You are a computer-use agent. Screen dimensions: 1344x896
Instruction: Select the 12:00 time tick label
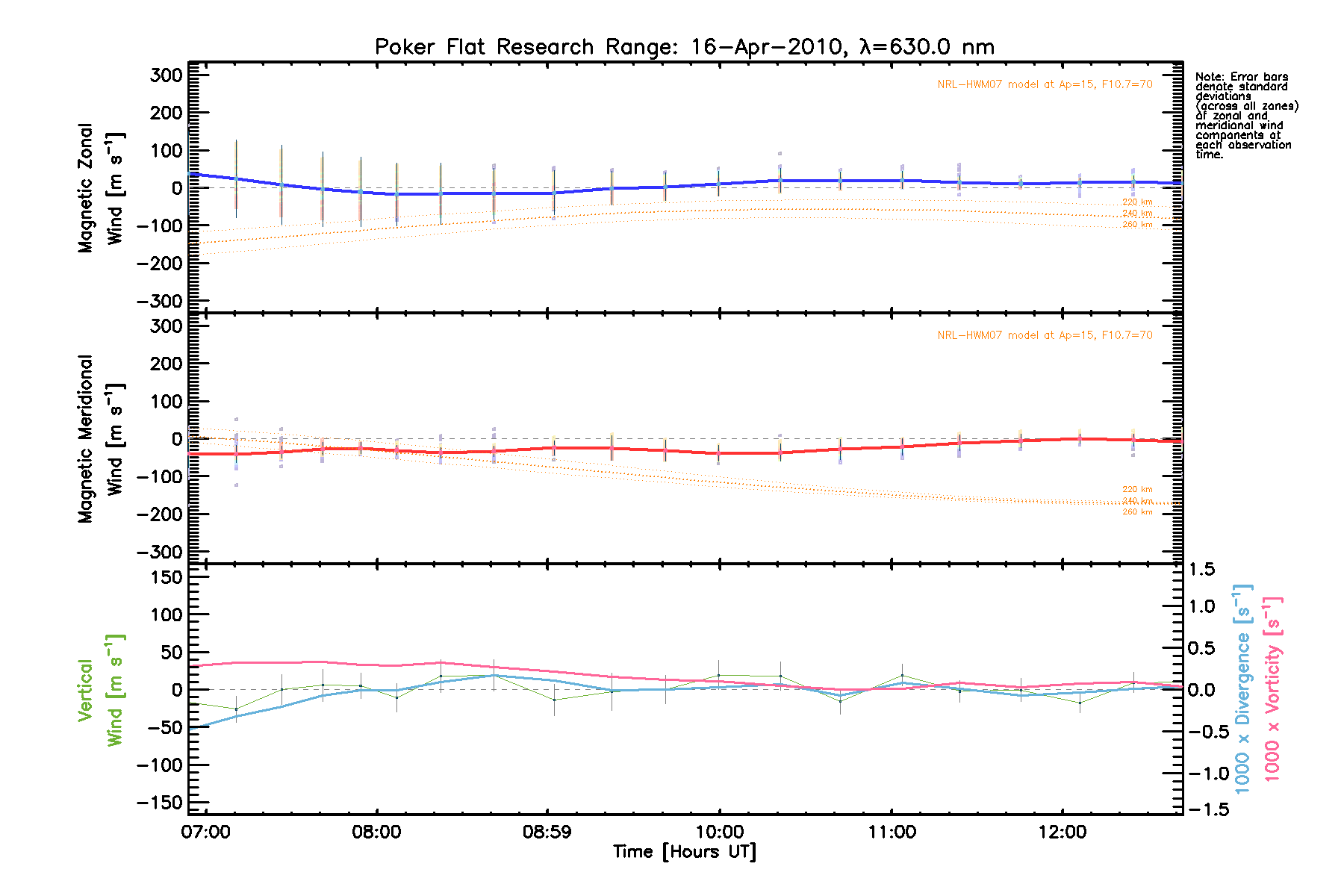click(1062, 833)
